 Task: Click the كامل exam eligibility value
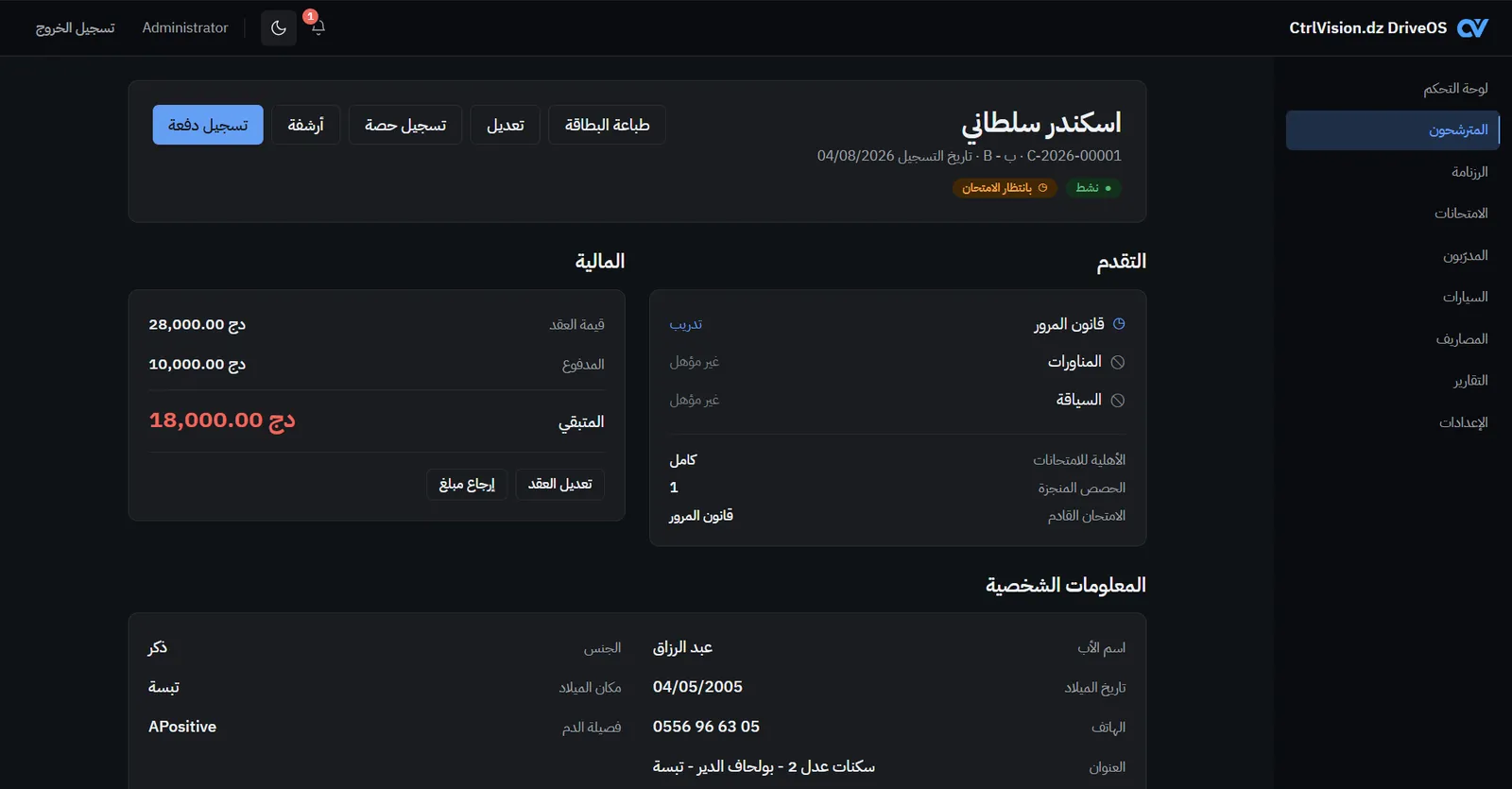683,460
